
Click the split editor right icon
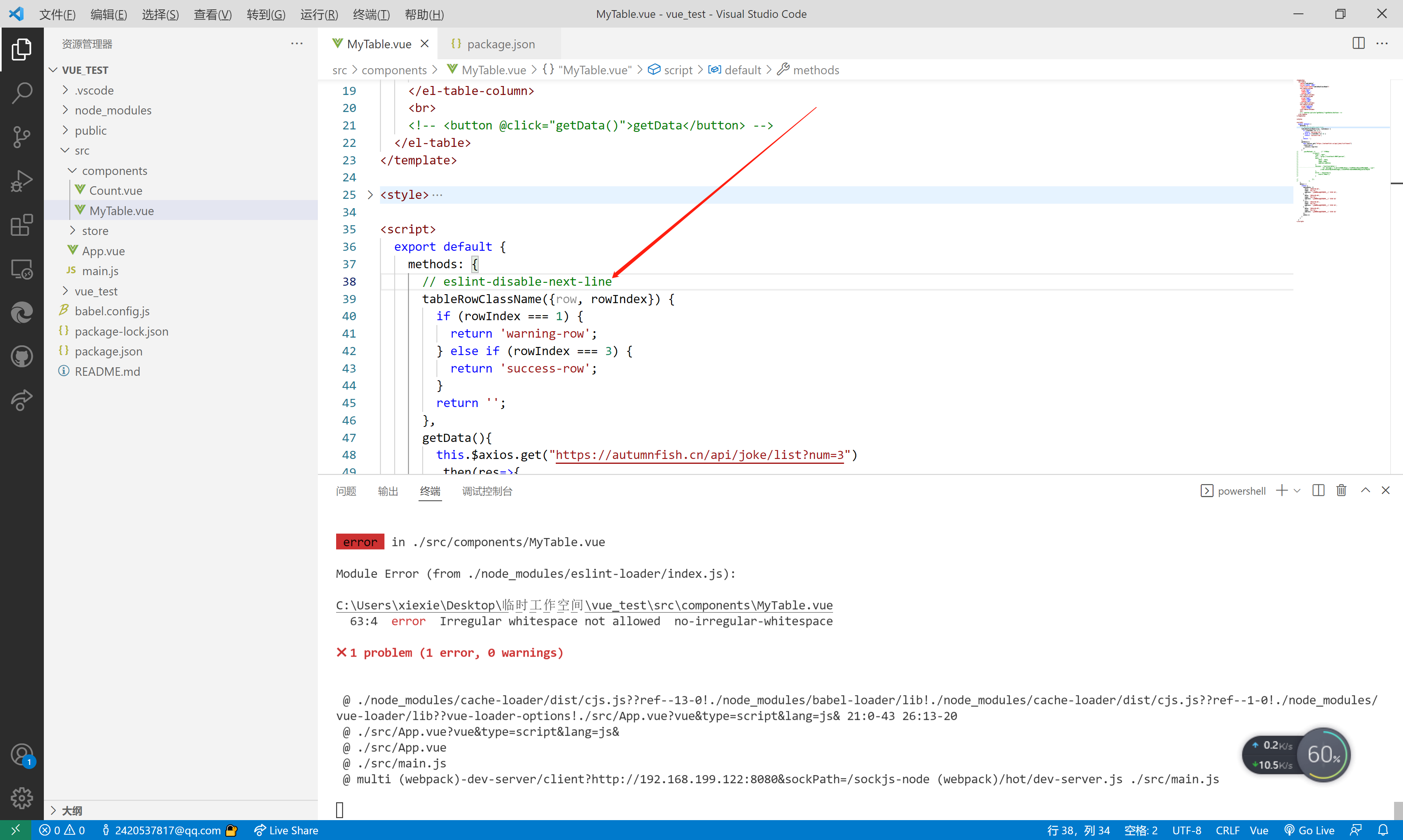click(x=1358, y=43)
